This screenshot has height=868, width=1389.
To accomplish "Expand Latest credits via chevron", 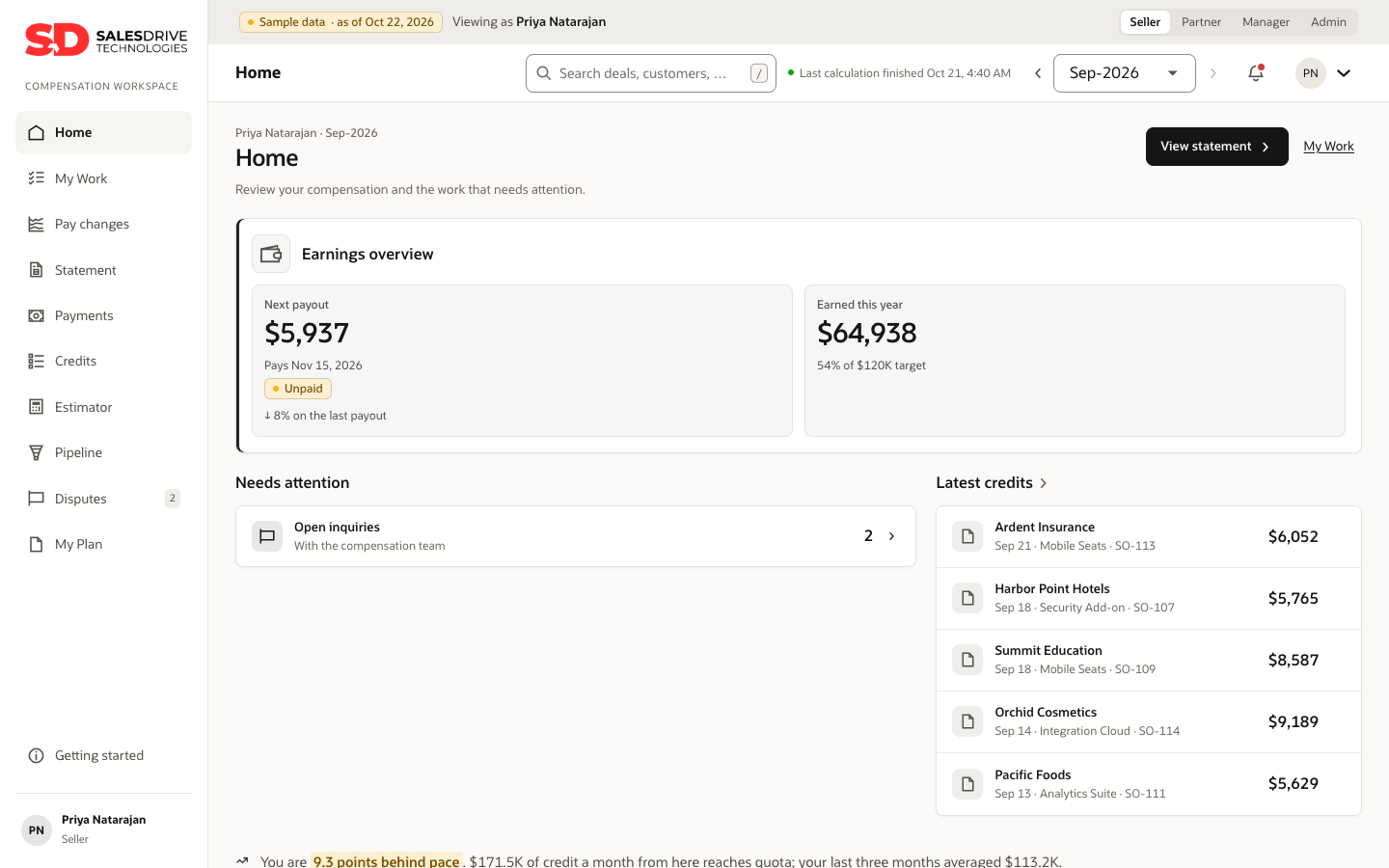I will (x=1044, y=483).
